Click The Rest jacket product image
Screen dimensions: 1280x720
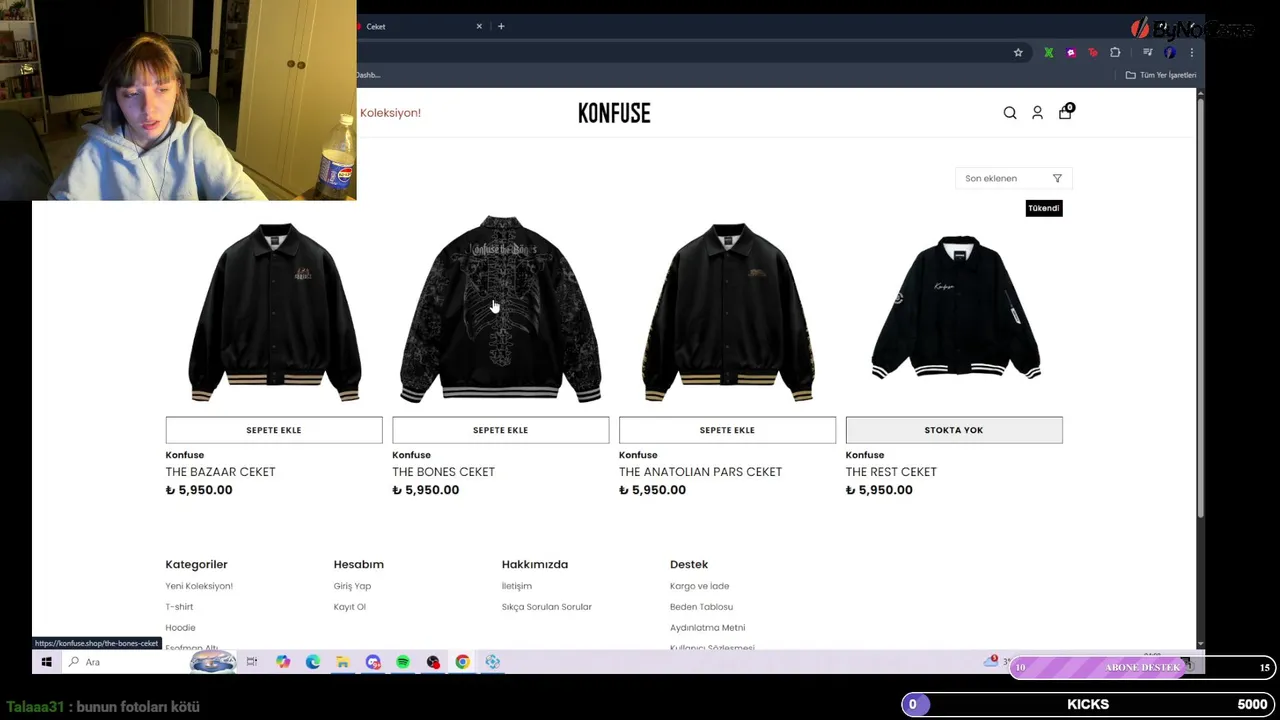pyautogui.click(x=955, y=307)
